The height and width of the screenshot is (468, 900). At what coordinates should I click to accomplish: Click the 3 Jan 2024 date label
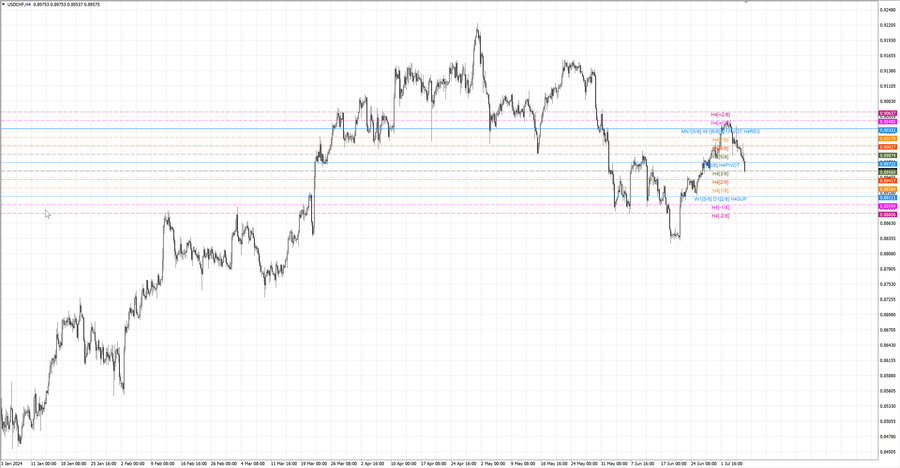(x=12, y=463)
